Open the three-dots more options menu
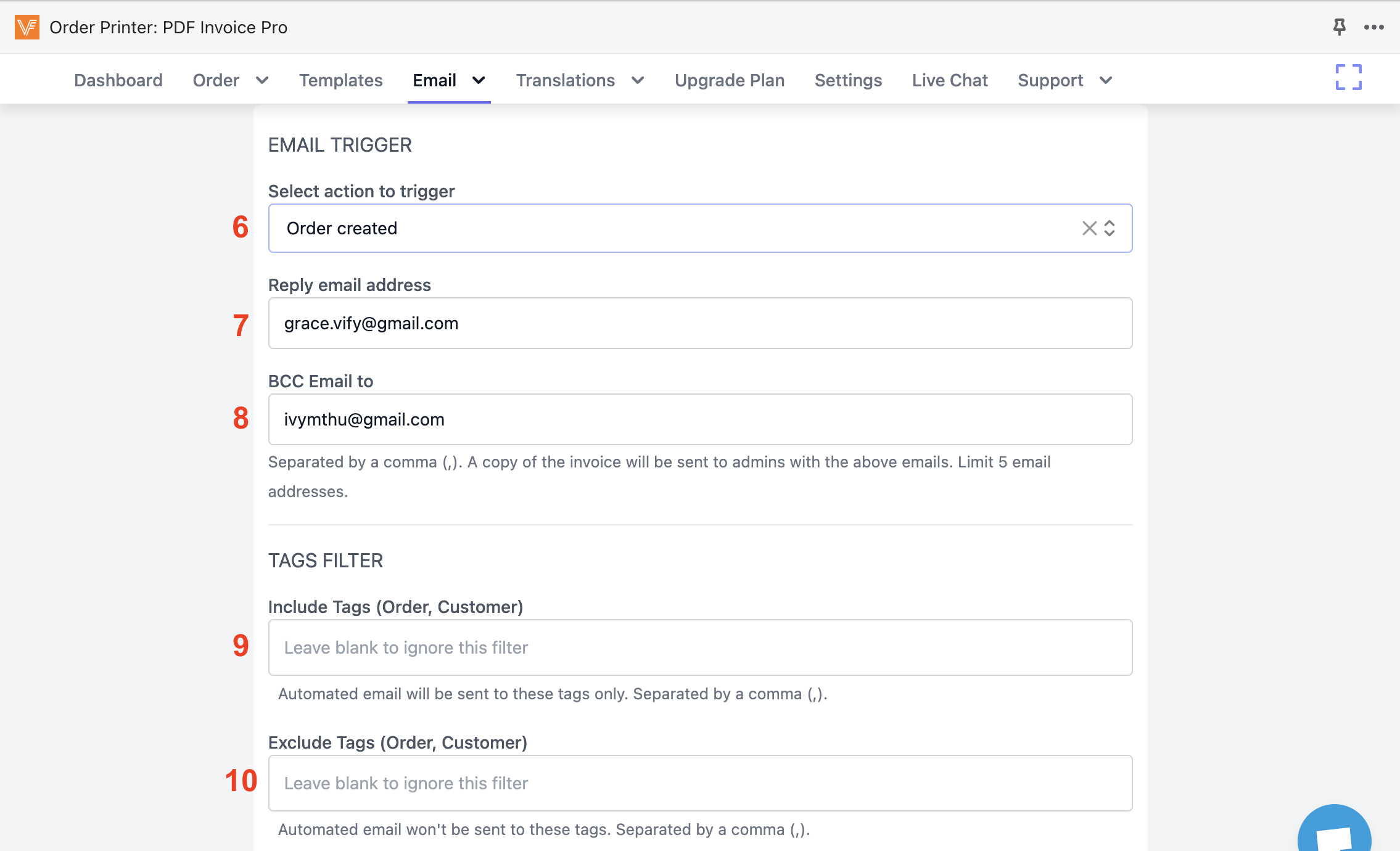1400x851 pixels. [x=1373, y=27]
